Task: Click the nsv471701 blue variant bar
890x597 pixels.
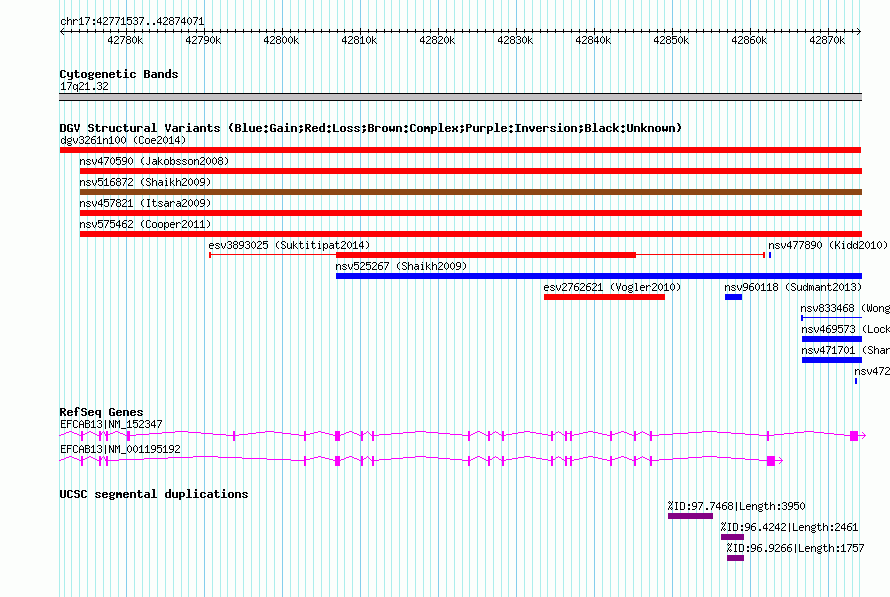Action: coord(831,360)
